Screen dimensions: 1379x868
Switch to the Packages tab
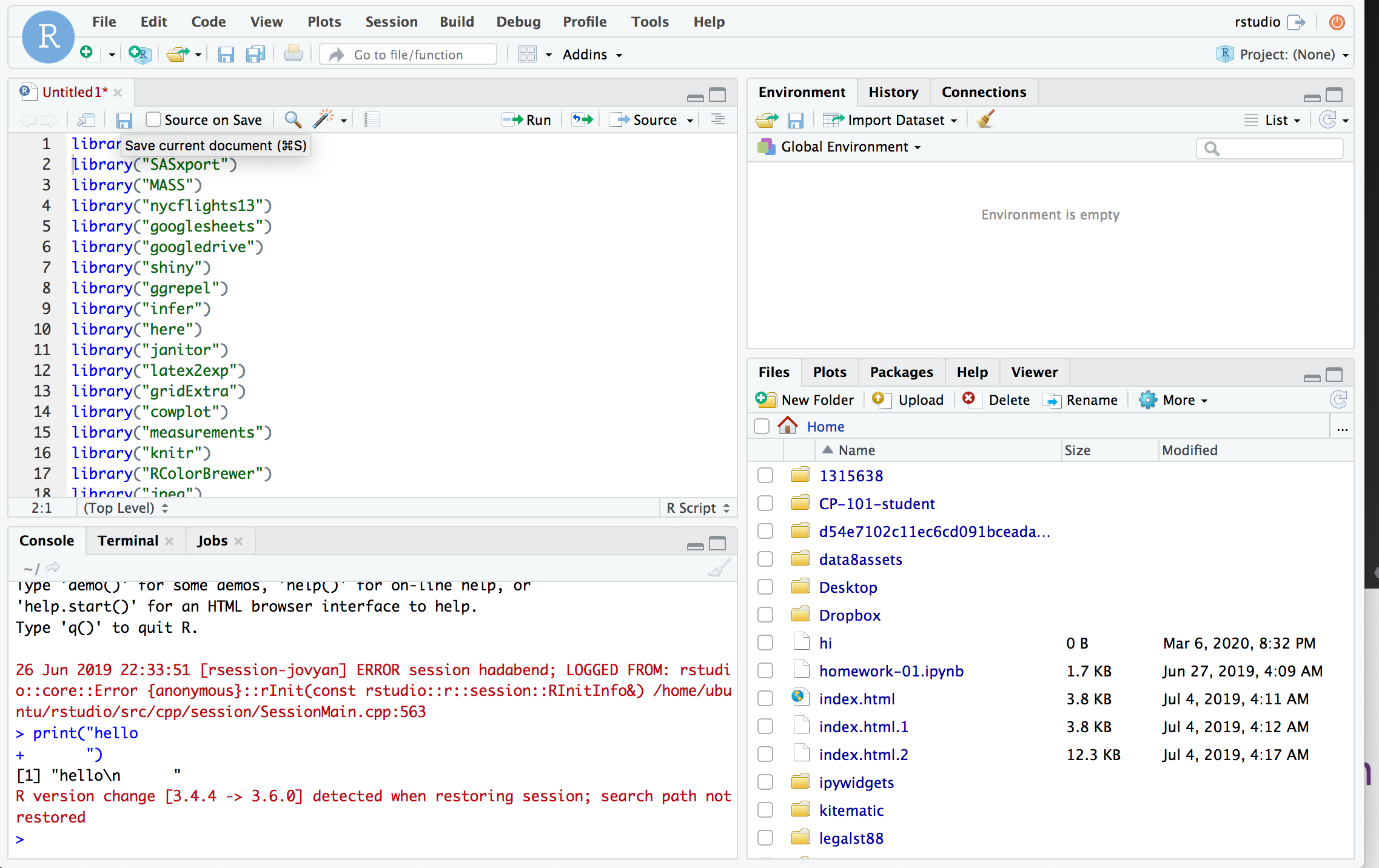pyautogui.click(x=901, y=372)
